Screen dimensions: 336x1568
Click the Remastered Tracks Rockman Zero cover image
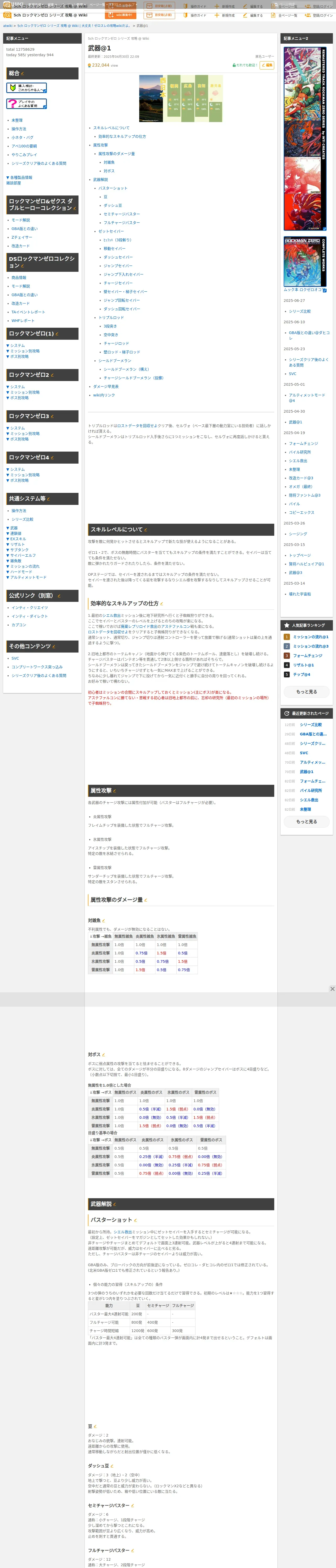tap(305, 139)
